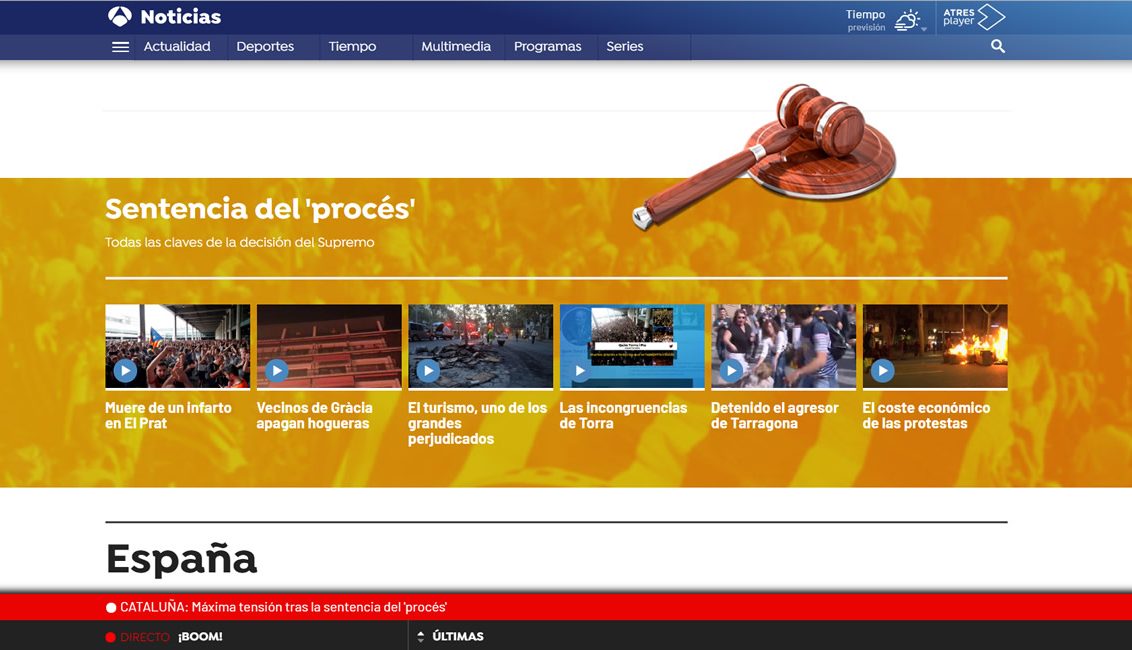The image size is (1132, 650).
Task: Open 'El coste económico' video thumbnail
Action: (934, 346)
